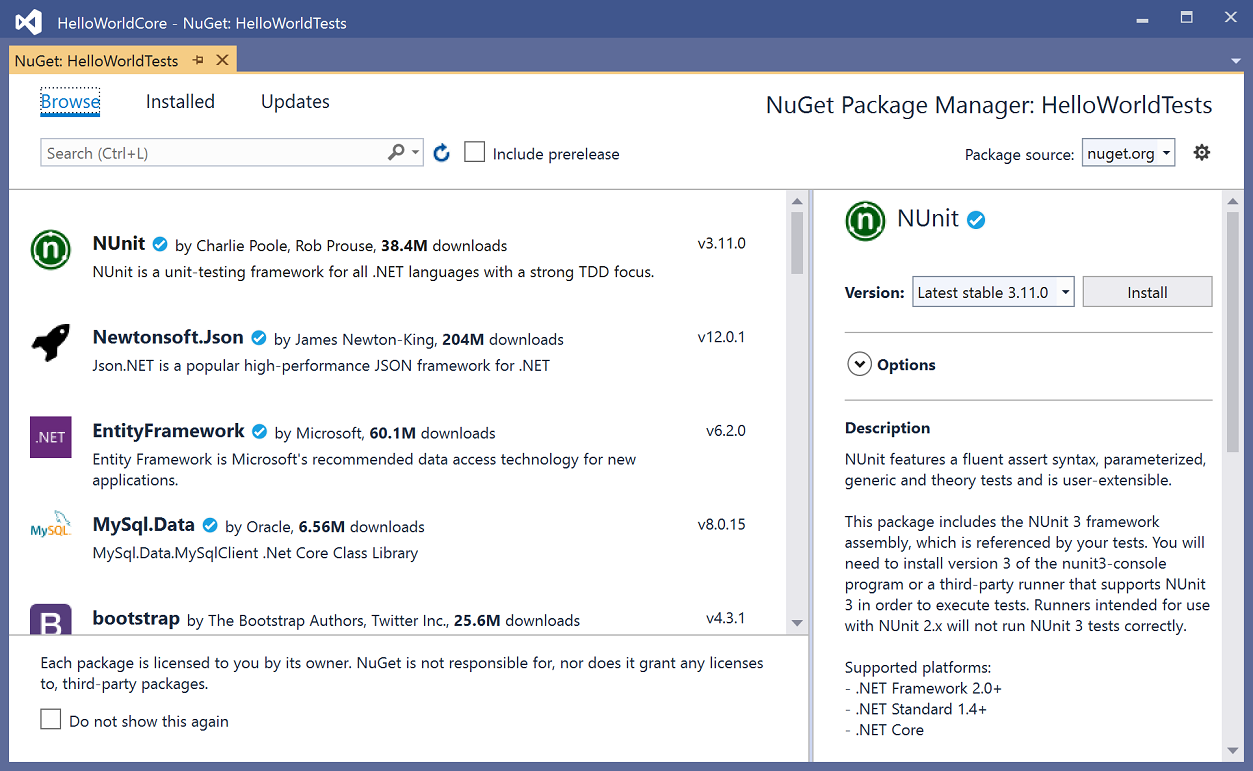Install the NUnit package
The image size is (1253, 771).
[x=1146, y=292]
